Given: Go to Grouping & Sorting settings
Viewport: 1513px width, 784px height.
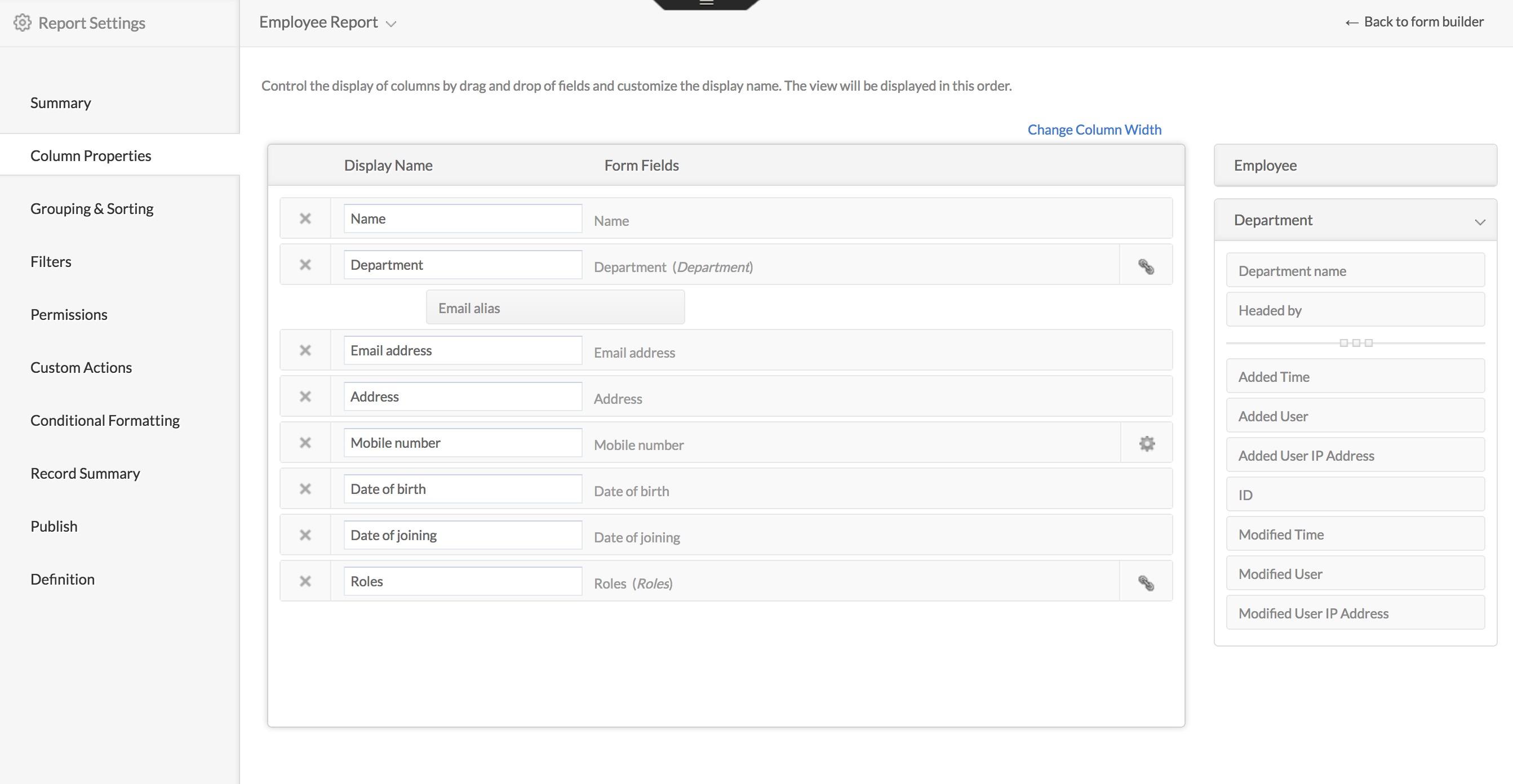Looking at the screenshot, I should (92, 208).
